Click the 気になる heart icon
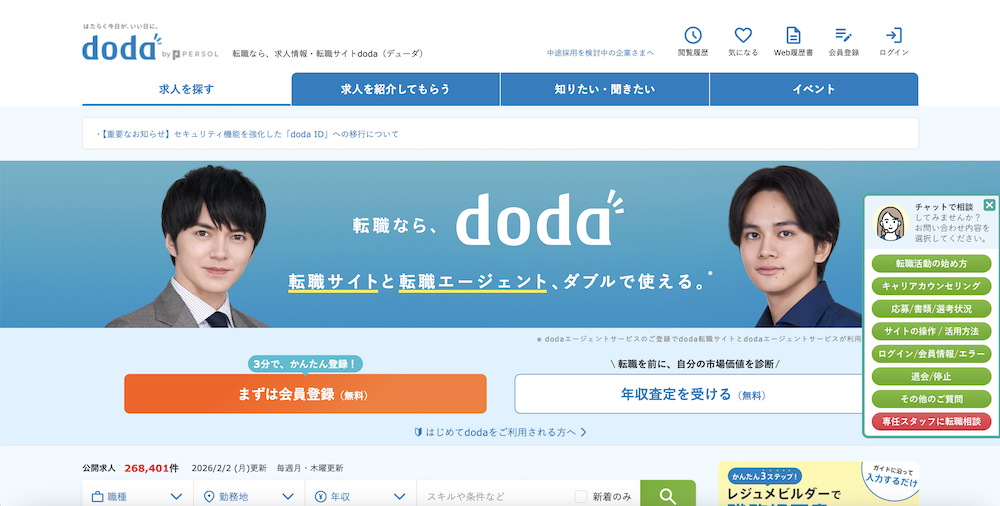The image size is (1000, 506). click(x=743, y=36)
